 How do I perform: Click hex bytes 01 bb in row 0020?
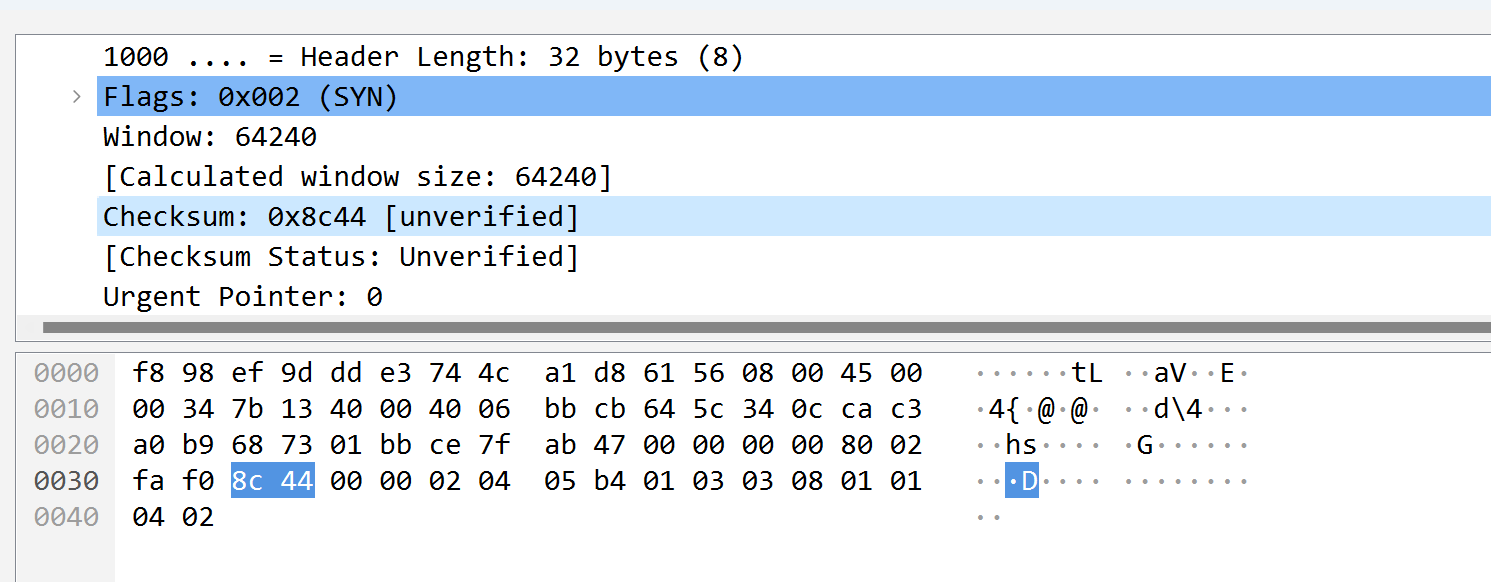[372, 445]
